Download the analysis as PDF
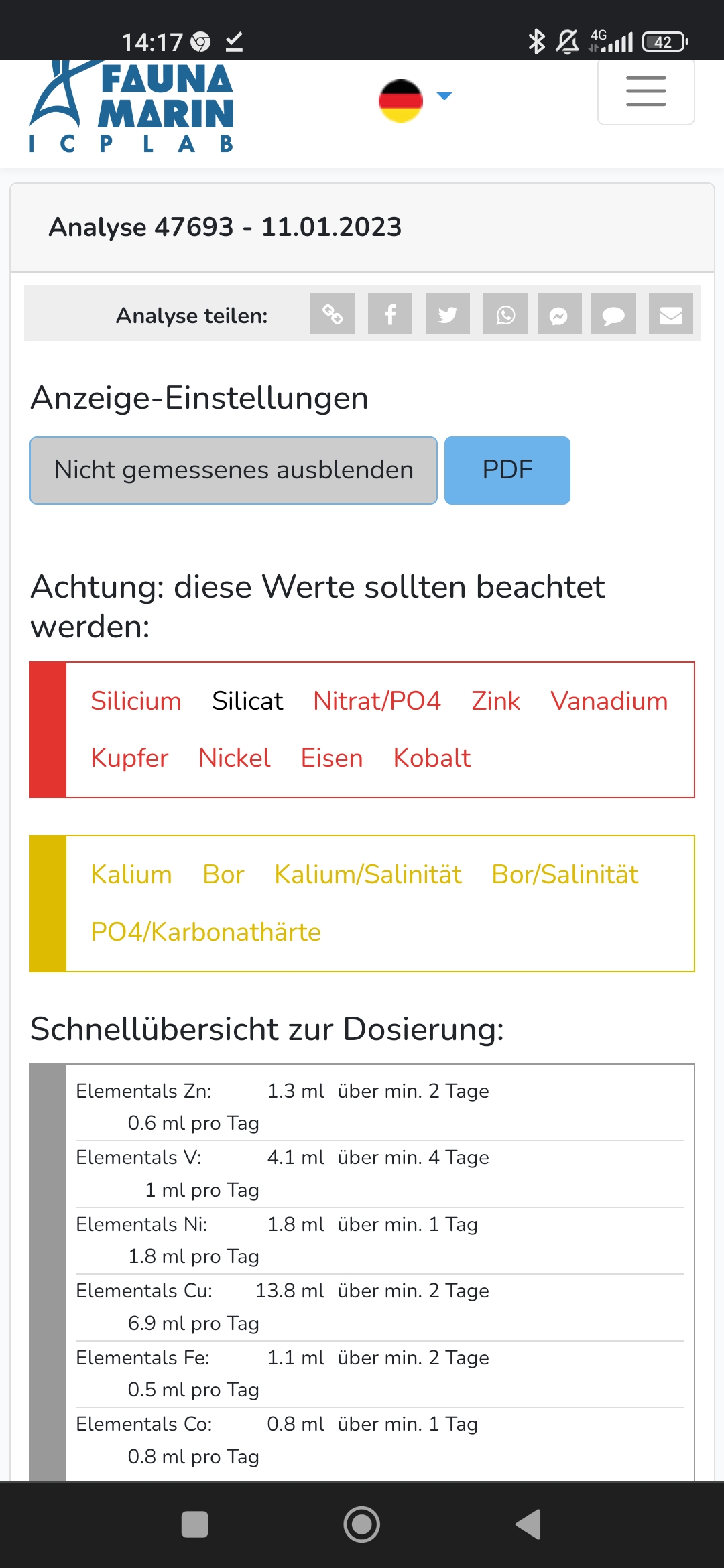This screenshot has height=1568, width=724. point(507,470)
